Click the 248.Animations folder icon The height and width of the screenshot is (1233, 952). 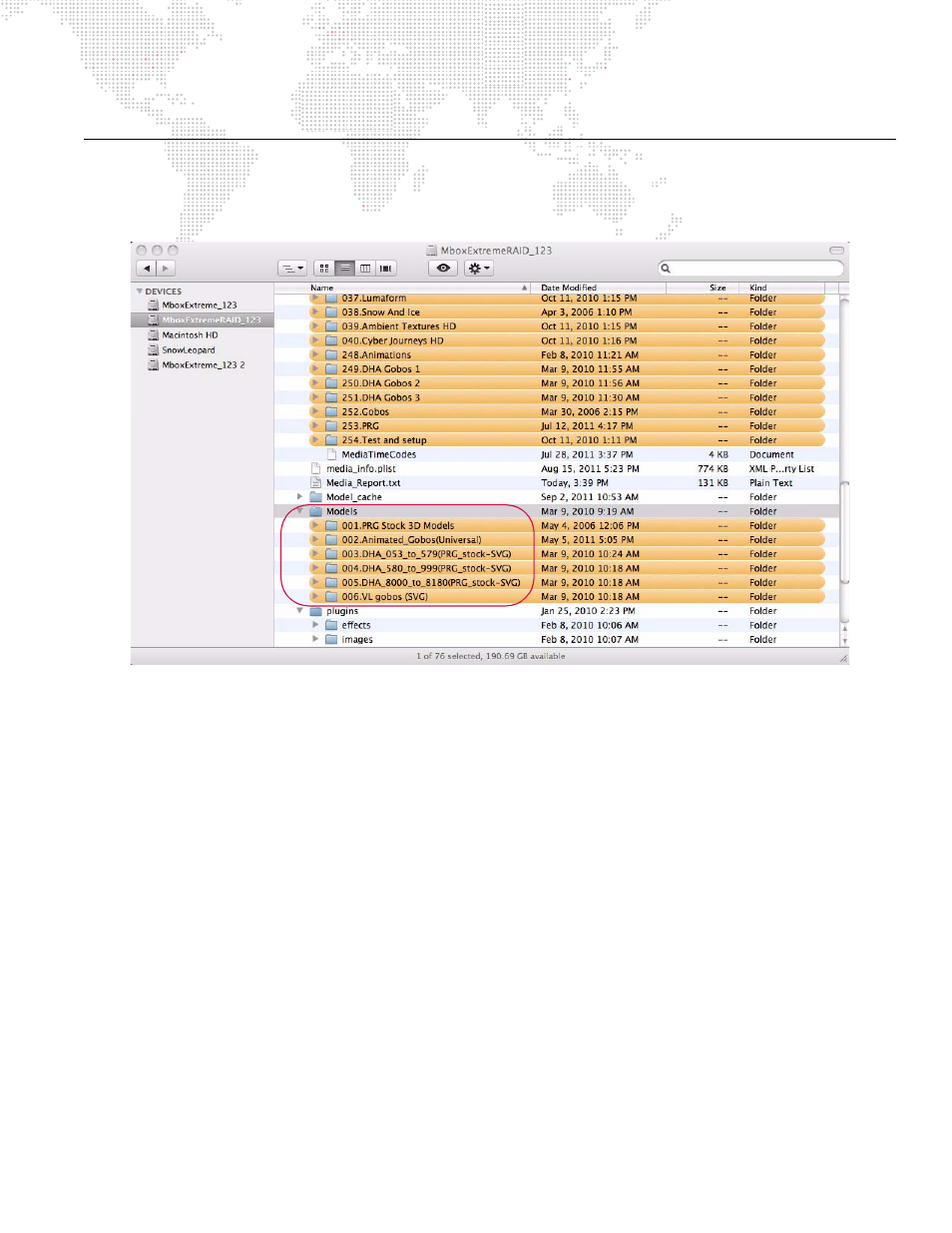[331, 354]
